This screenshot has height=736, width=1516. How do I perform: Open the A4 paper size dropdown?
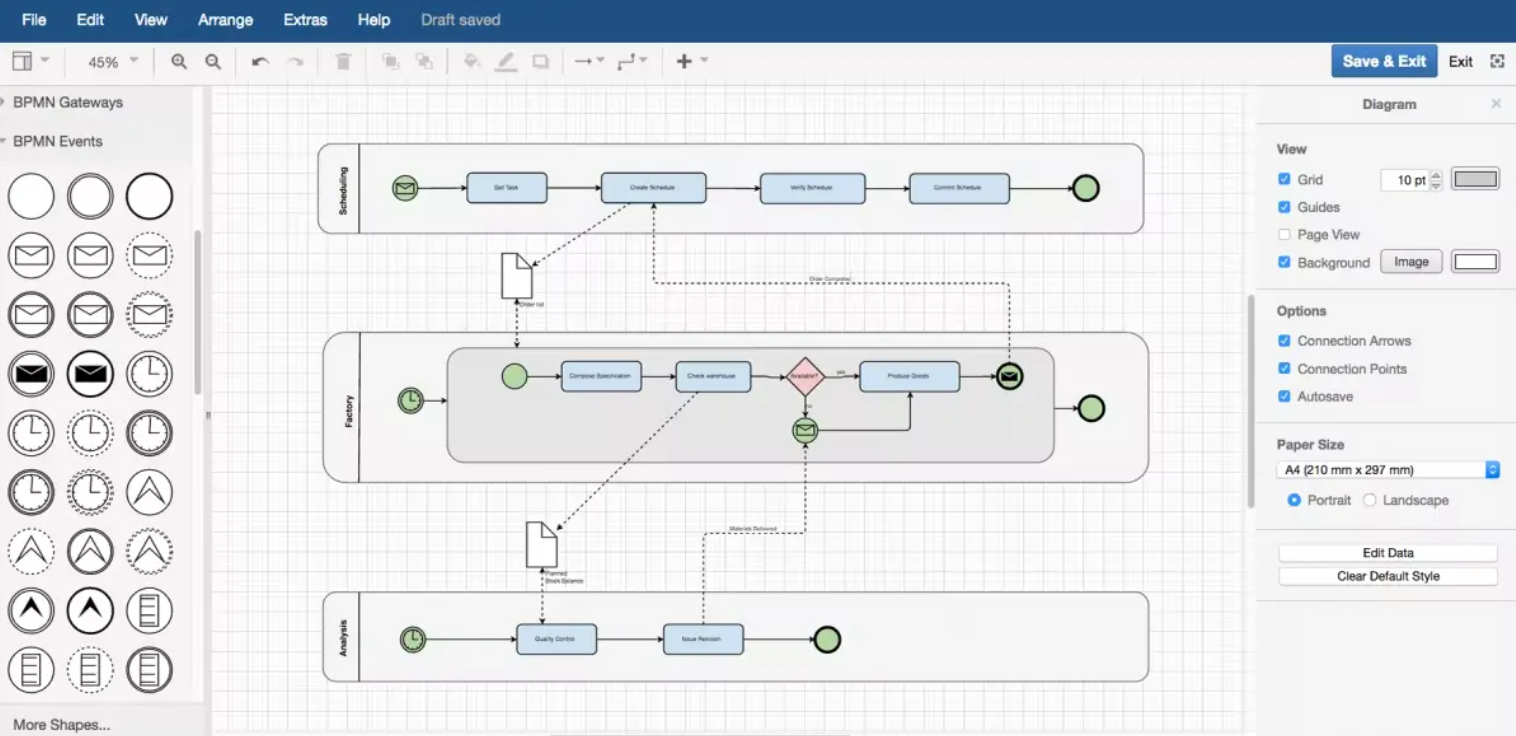tap(1388, 470)
